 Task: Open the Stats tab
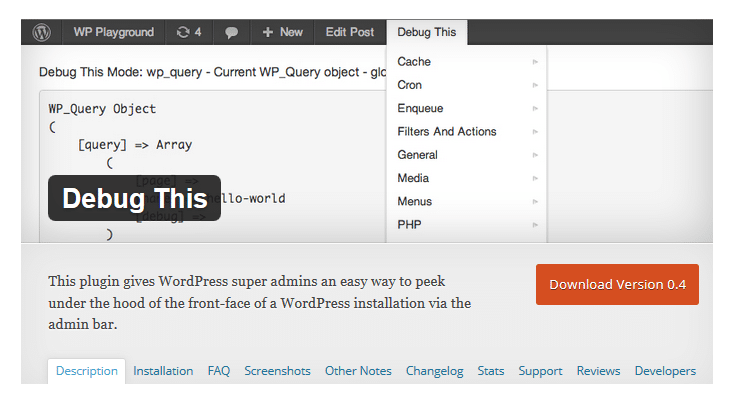(490, 371)
